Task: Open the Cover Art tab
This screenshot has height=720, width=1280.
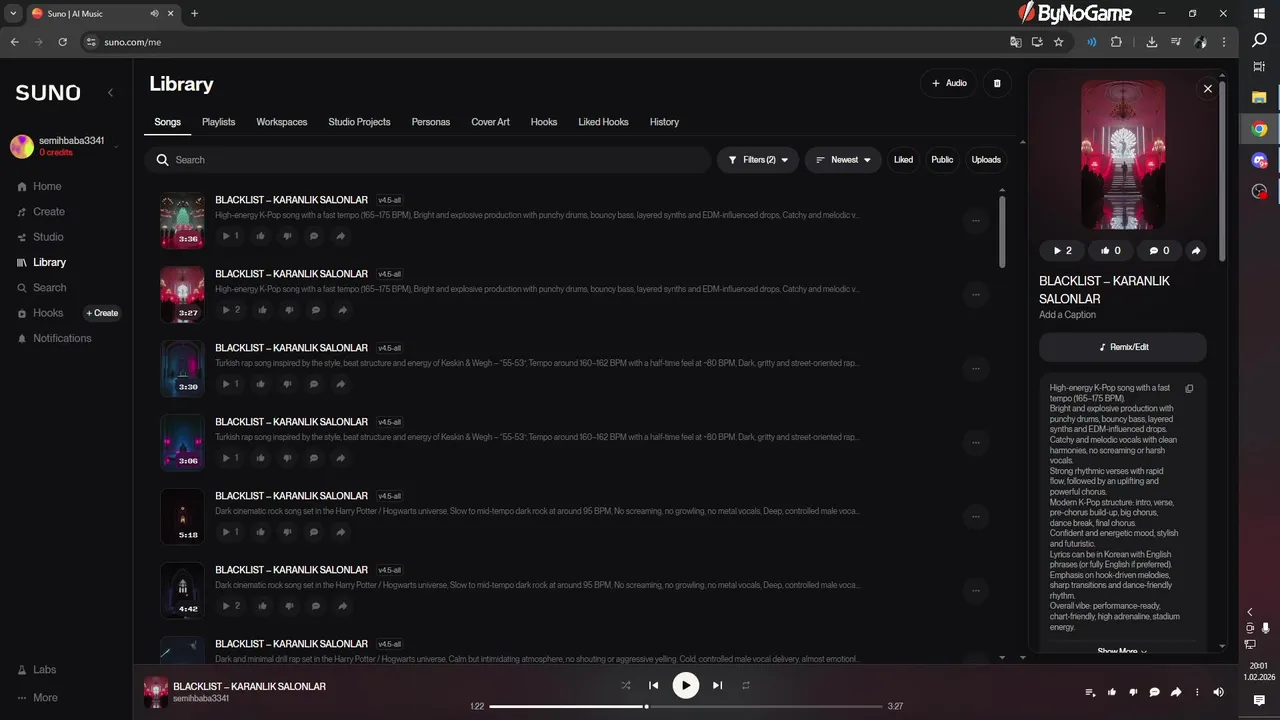Action: coord(490,122)
